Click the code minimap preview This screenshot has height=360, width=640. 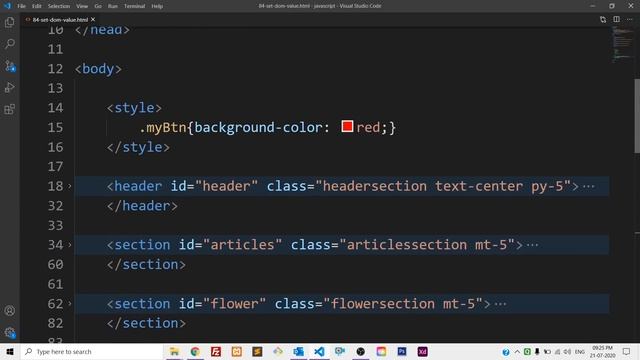click(622, 45)
